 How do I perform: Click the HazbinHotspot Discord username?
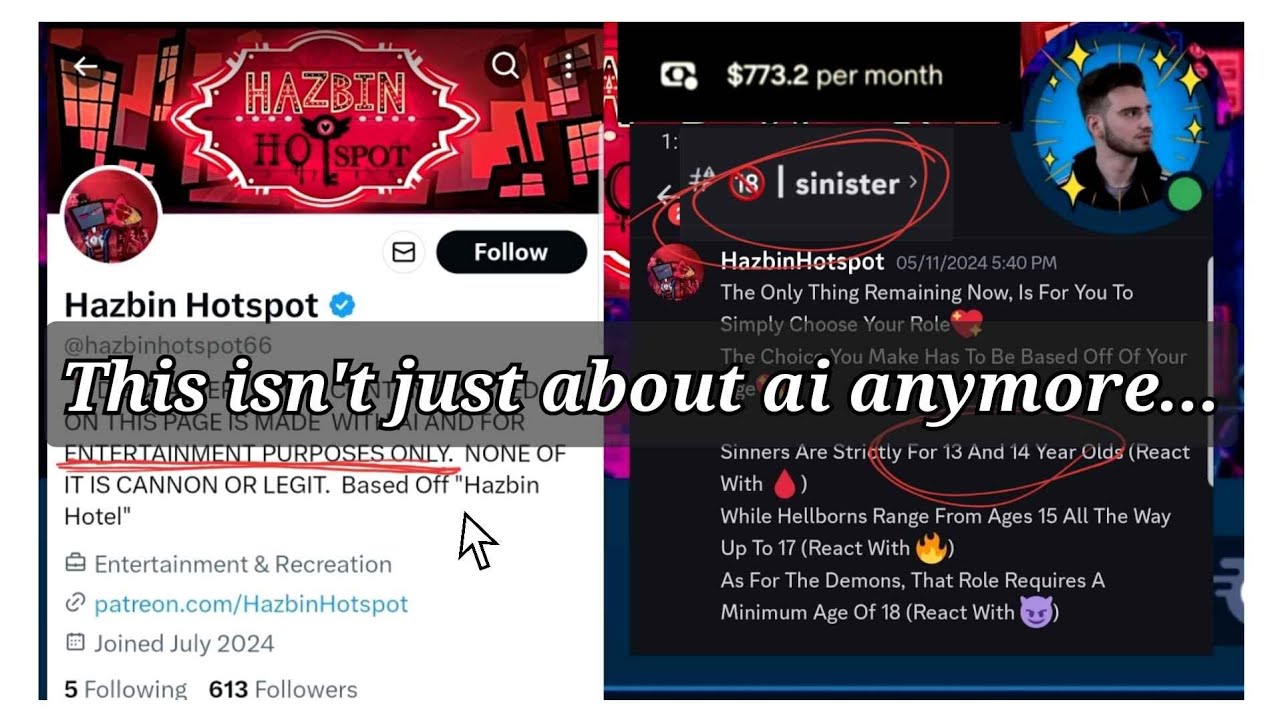[802, 262]
